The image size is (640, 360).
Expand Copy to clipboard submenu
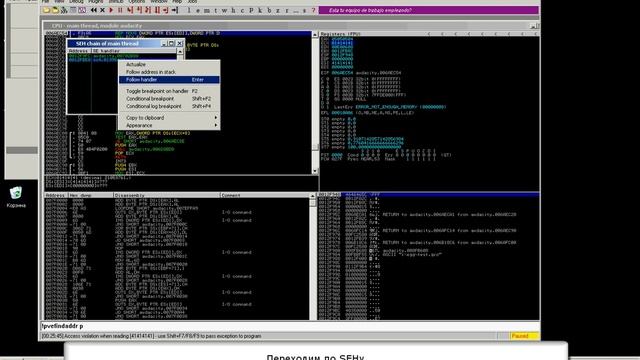tap(169, 118)
